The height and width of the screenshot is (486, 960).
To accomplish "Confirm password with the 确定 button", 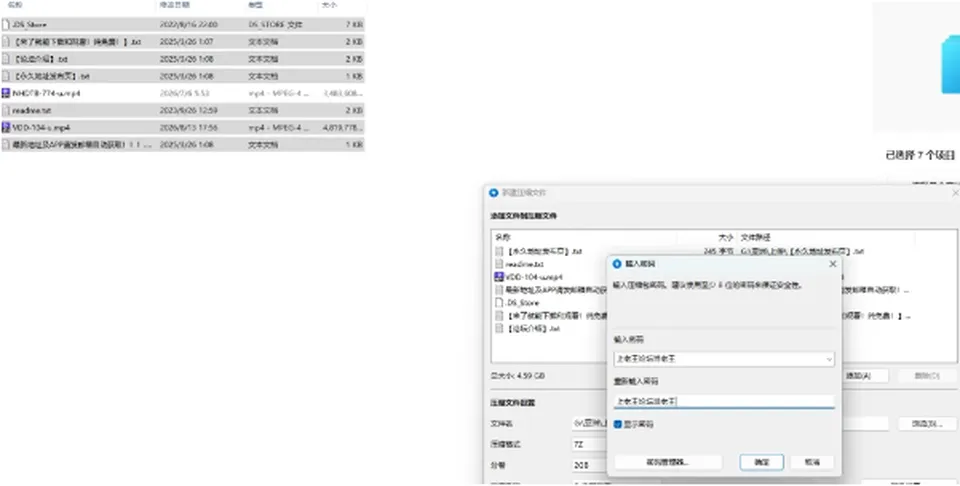I will (x=762, y=462).
